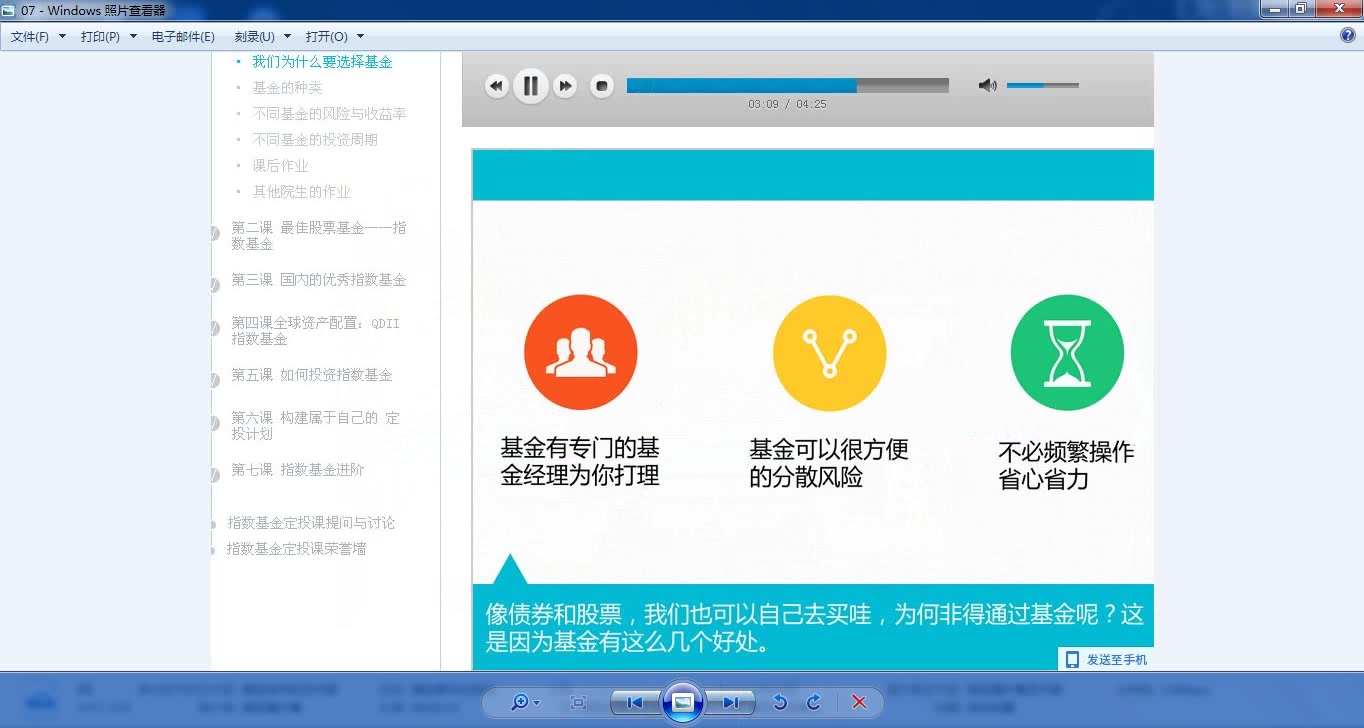The height and width of the screenshot is (728, 1364).
Task: Delete the photo with red X
Action: click(859, 703)
